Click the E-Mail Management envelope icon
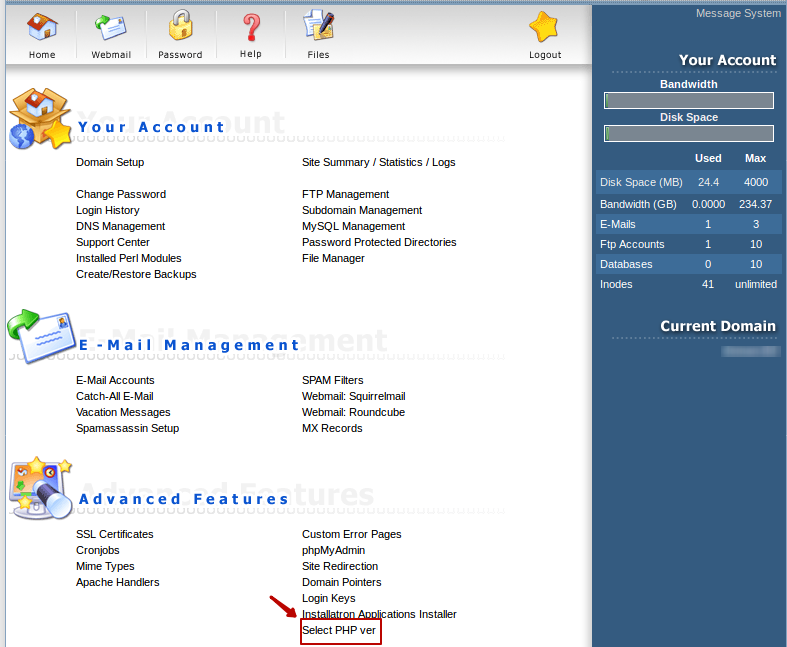The image size is (787, 647). (38, 336)
